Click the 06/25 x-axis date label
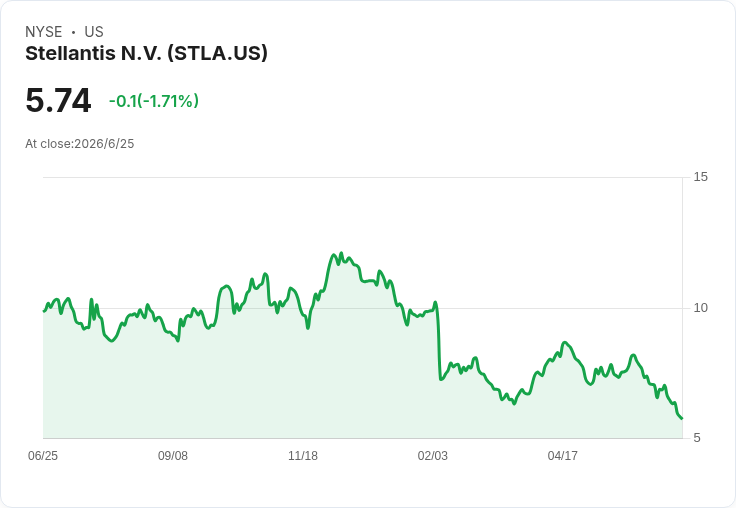 pos(43,455)
